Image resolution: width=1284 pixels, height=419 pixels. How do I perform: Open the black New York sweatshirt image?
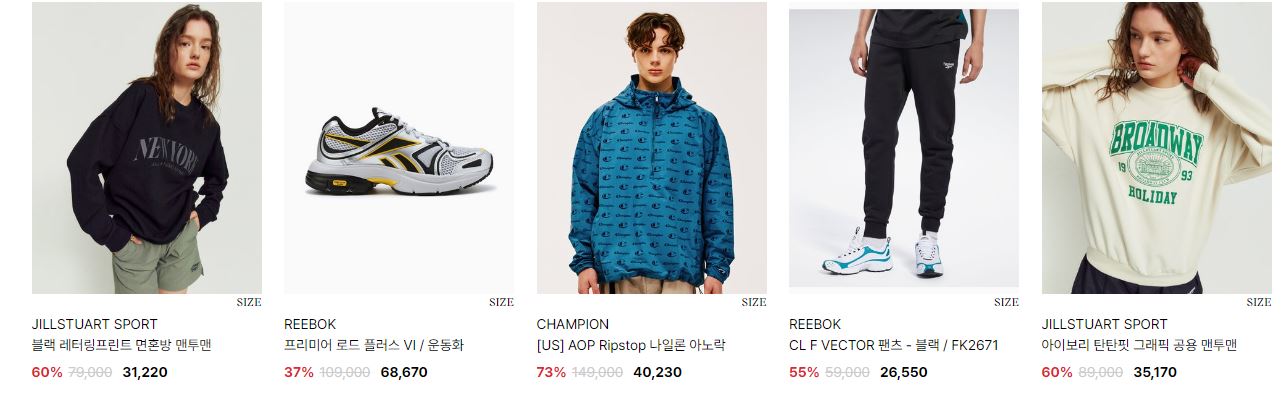tap(147, 148)
